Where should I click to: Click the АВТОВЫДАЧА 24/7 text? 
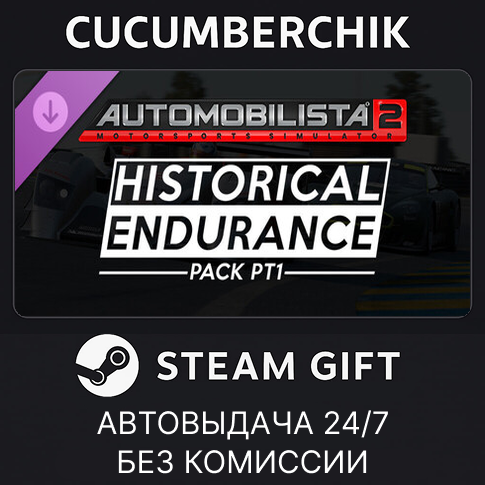click(243, 423)
